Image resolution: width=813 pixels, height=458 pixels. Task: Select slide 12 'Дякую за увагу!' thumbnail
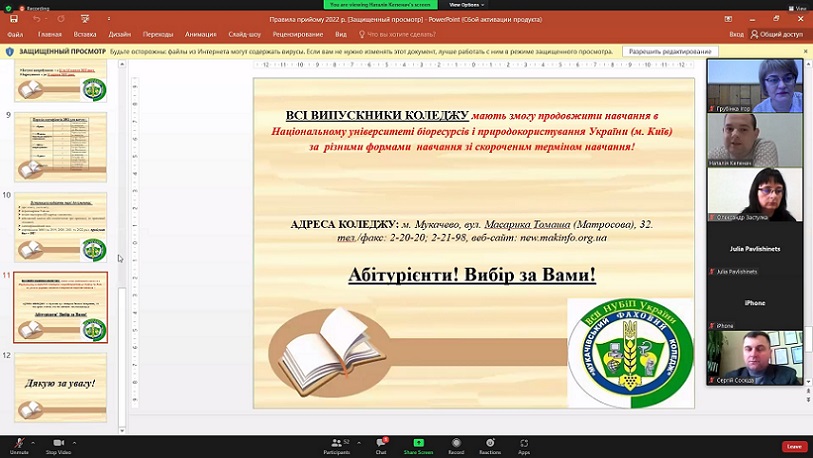pyautogui.click(x=61, y=387)
